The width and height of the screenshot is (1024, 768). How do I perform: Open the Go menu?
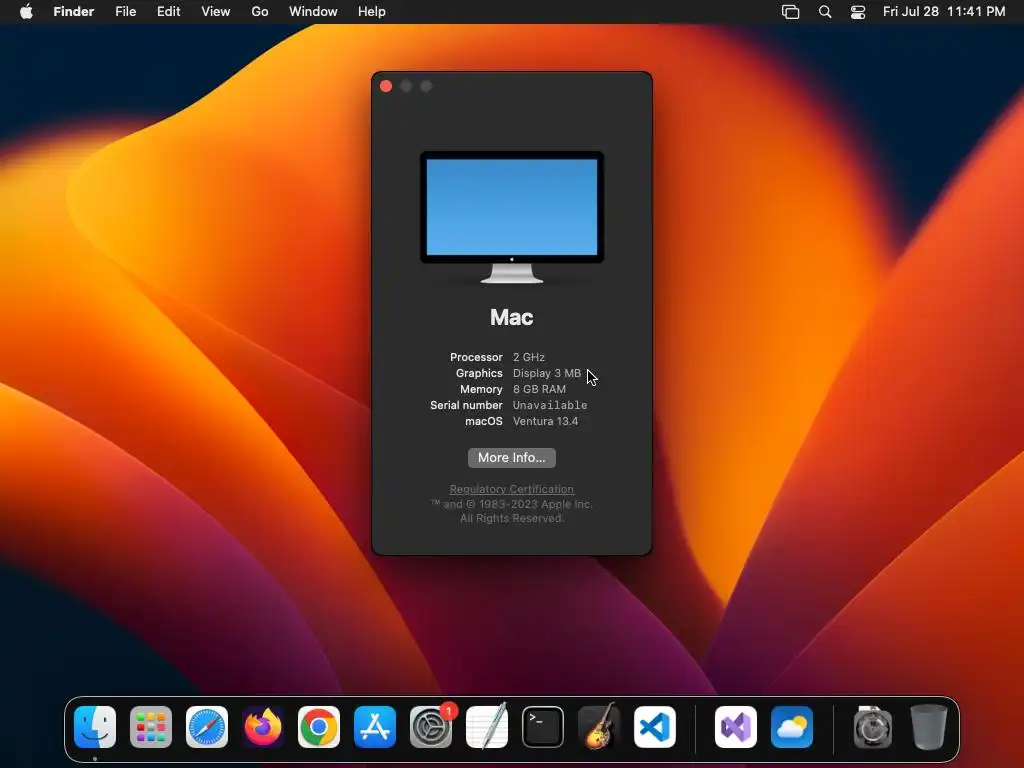click(260, 12)
